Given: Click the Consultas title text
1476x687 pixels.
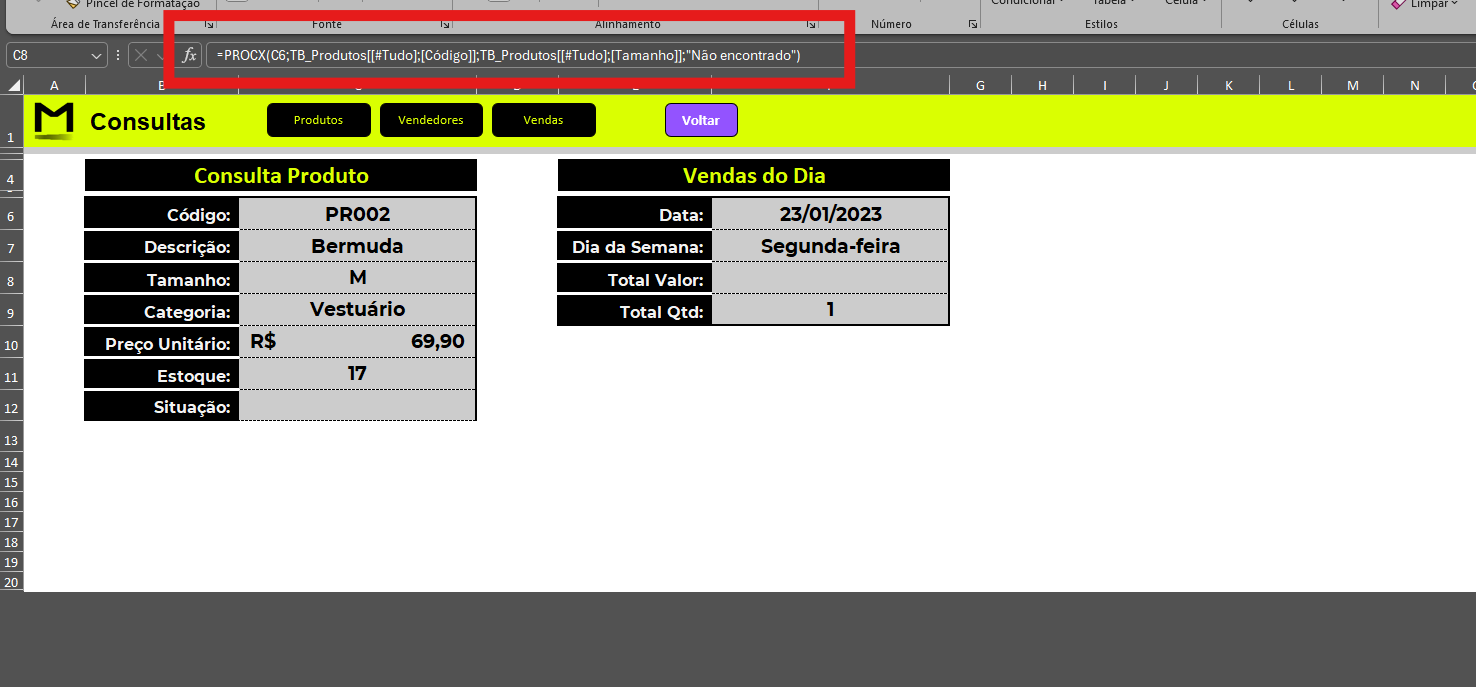Looking at the screenshot, I should (x=148, y=122).
